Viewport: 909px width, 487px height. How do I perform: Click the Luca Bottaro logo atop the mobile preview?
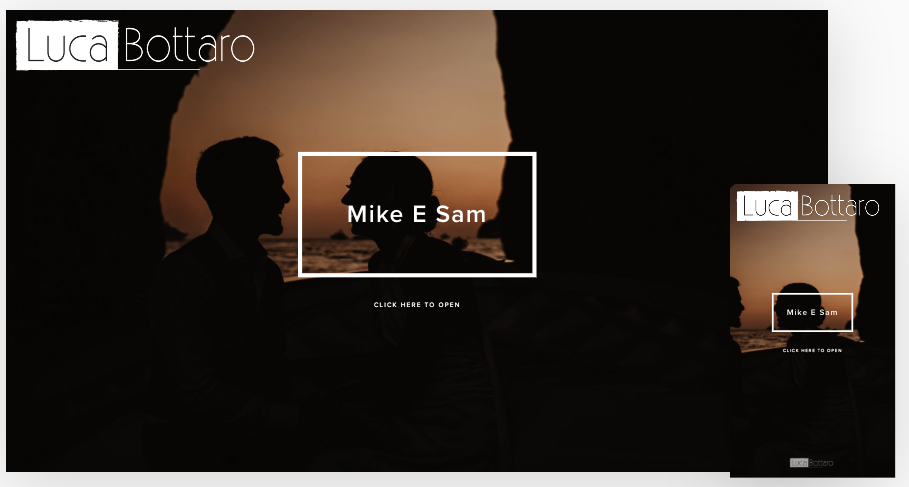[808, 206]
